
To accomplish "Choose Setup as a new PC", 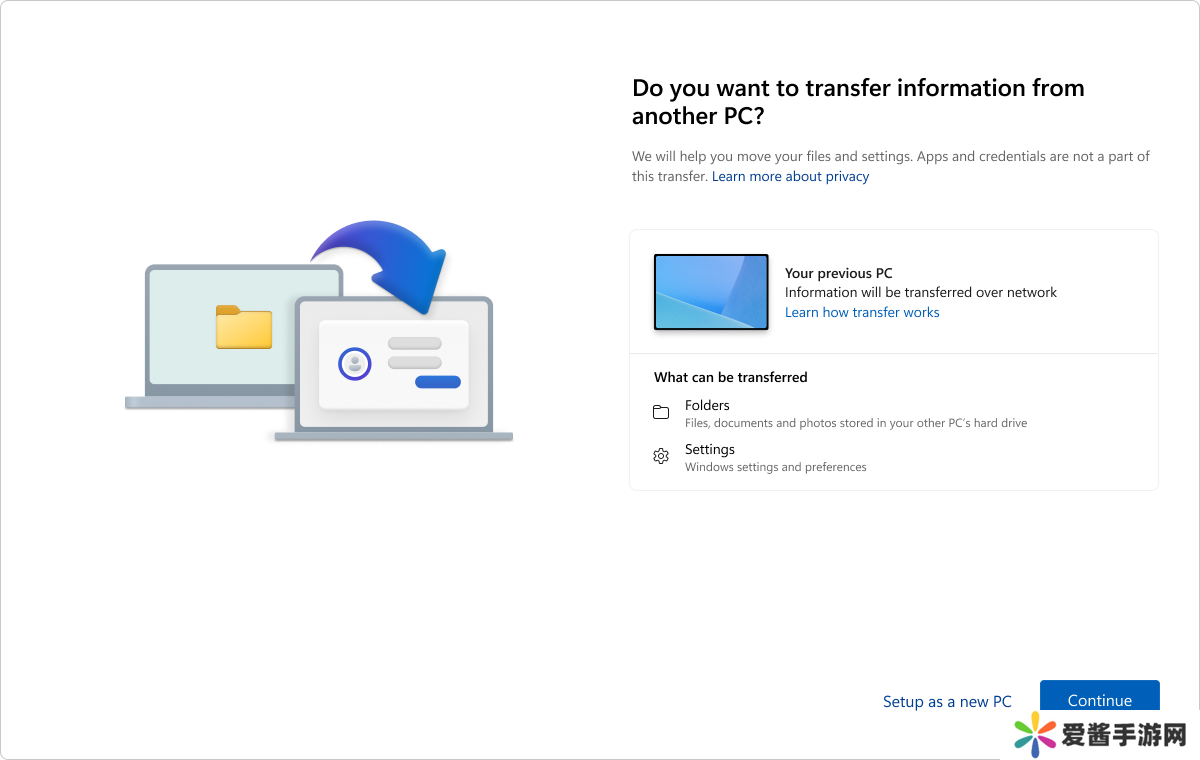I will [x=947, y=702].
